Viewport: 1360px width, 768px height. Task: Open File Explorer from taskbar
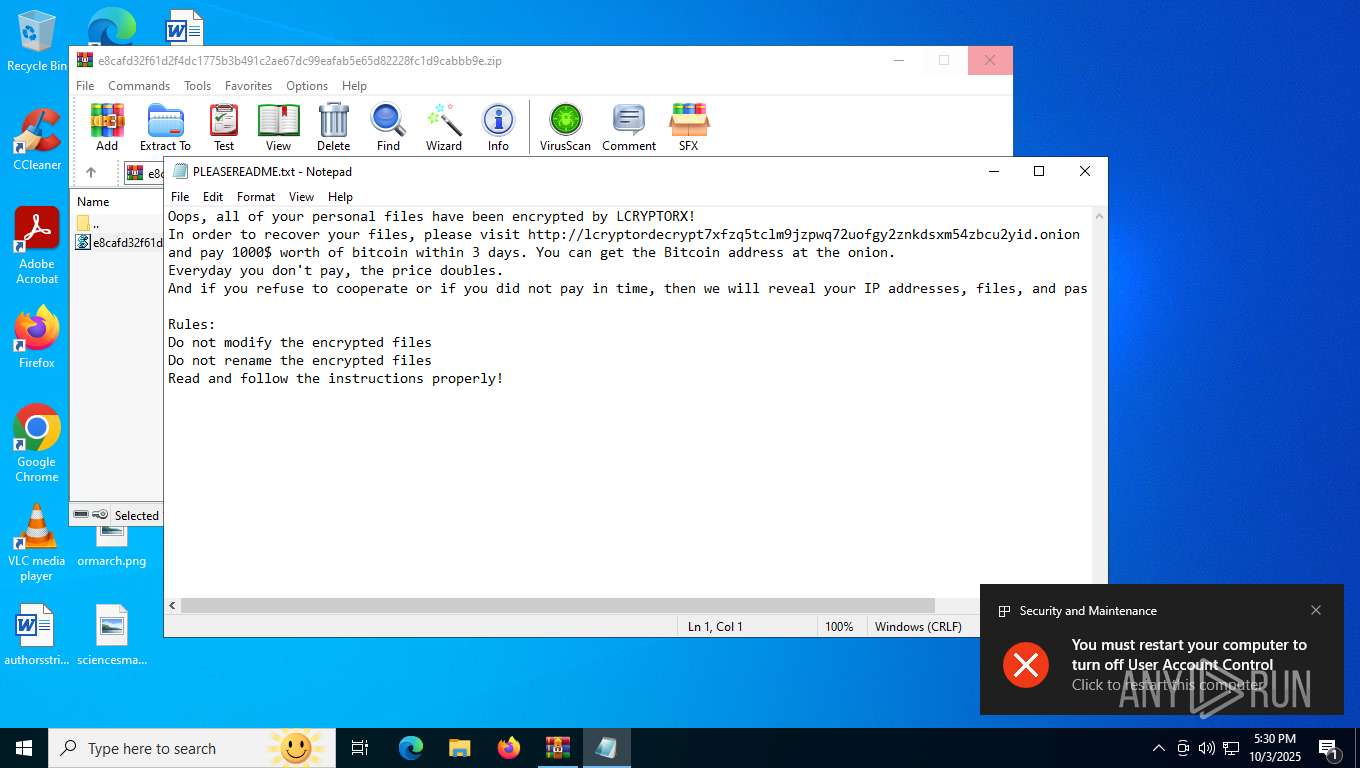(460, 748)
